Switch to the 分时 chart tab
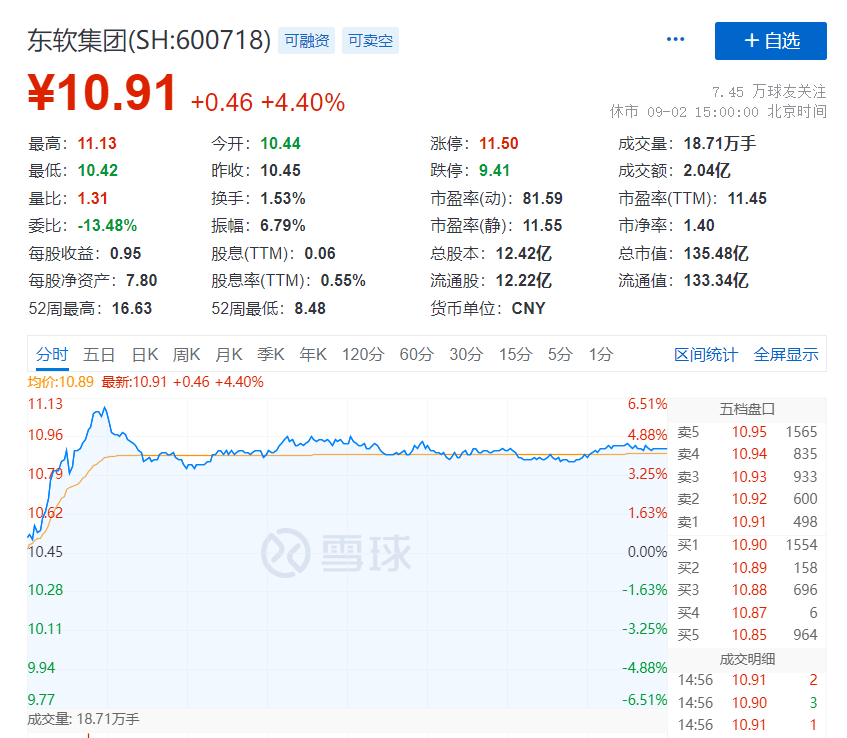The height and width of the screenshot is (738, 847). pyautogui.click(x=51, y=354)
